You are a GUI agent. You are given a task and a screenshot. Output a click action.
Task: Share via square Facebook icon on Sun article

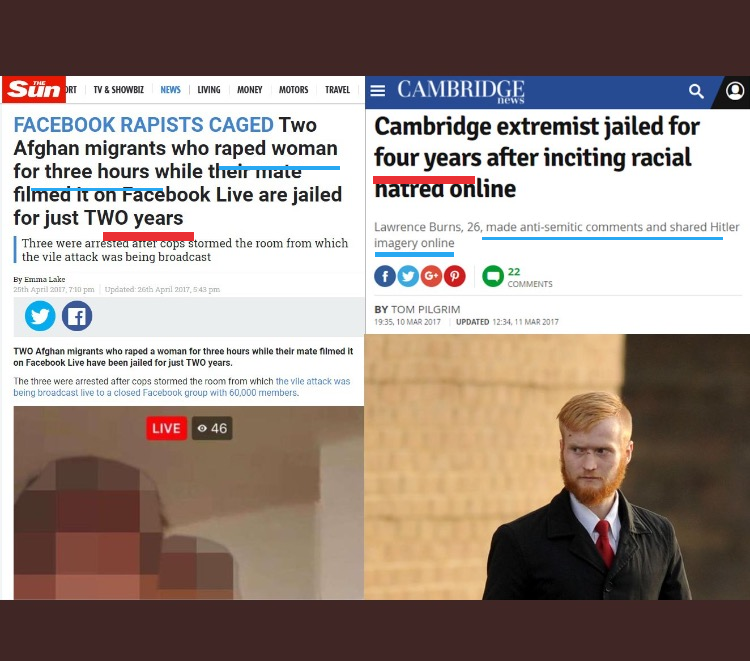77,316
